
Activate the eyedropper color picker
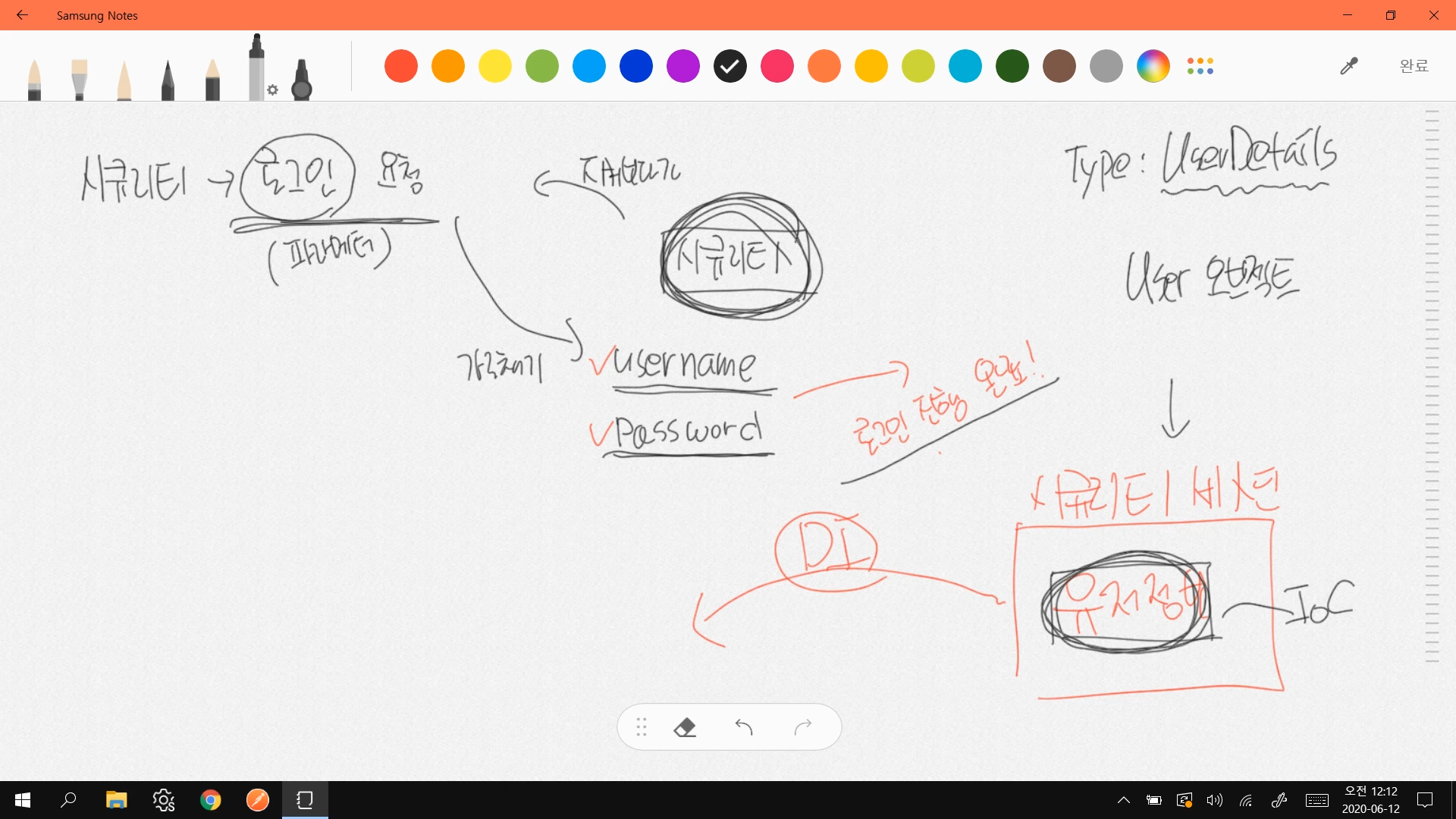pyautogui.click(x=1348, y=67)
